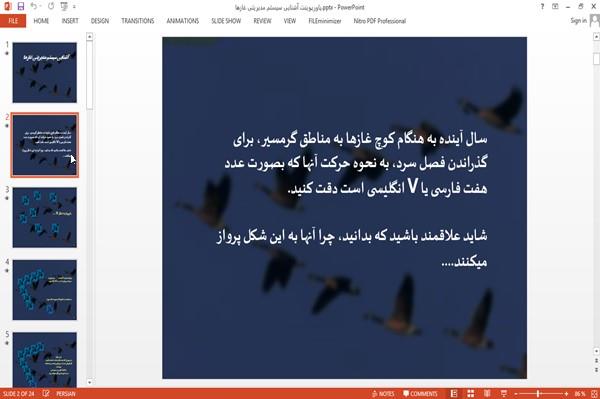Click the zoom out minus button

pos(516,394)
